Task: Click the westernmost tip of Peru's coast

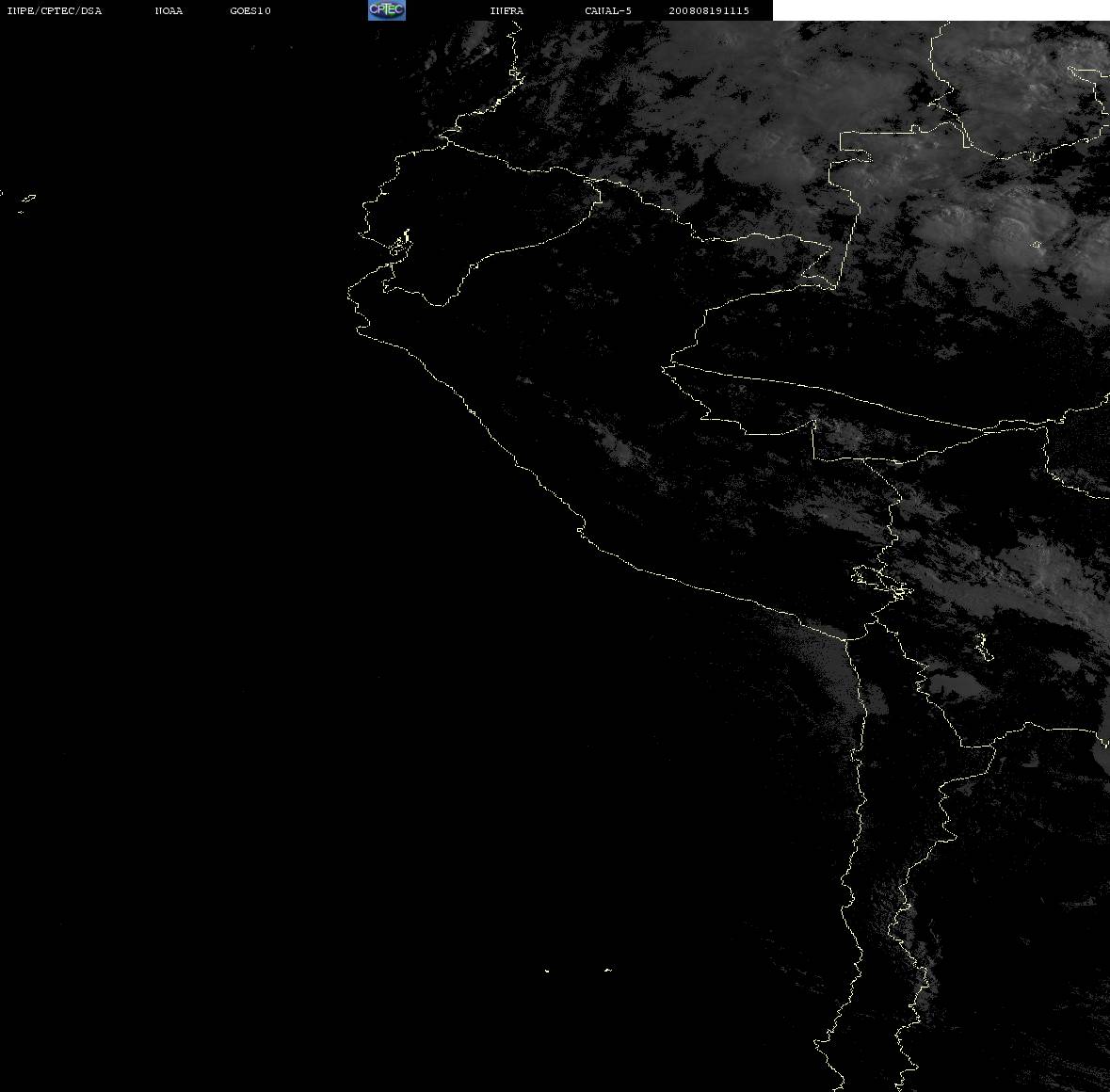Action: [x=349, y=292]
